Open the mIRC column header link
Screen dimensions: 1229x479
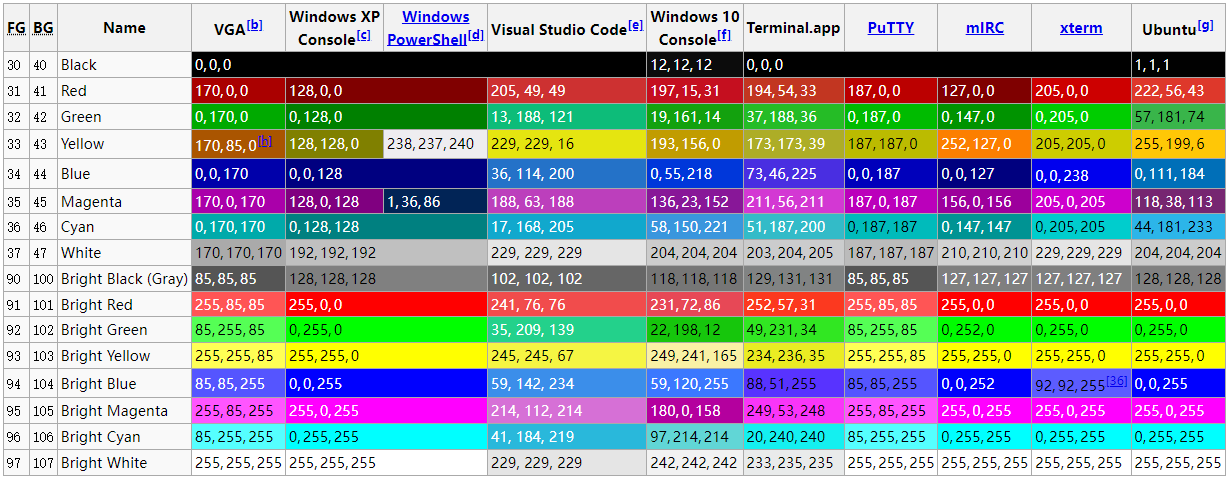pos(985,28)
